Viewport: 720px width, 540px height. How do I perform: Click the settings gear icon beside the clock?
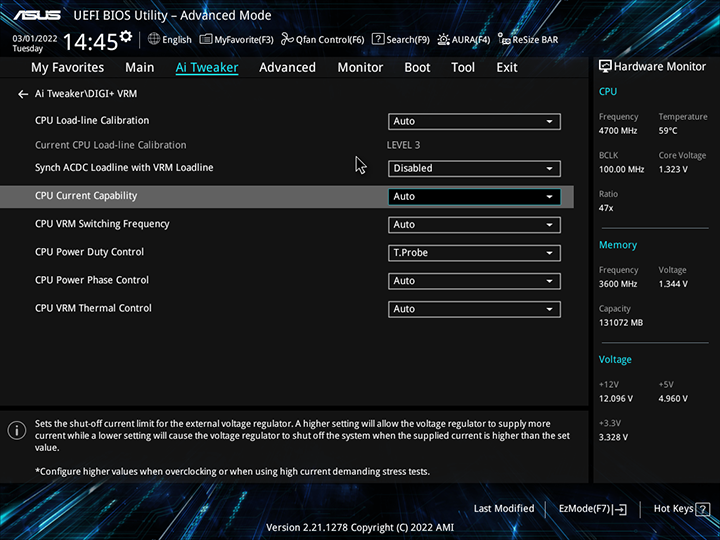pos(126,38)
